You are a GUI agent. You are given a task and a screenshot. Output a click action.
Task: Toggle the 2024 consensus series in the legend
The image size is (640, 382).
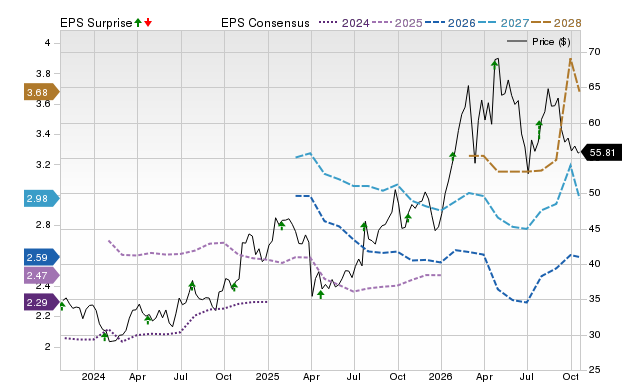click(x=344, y=23)
